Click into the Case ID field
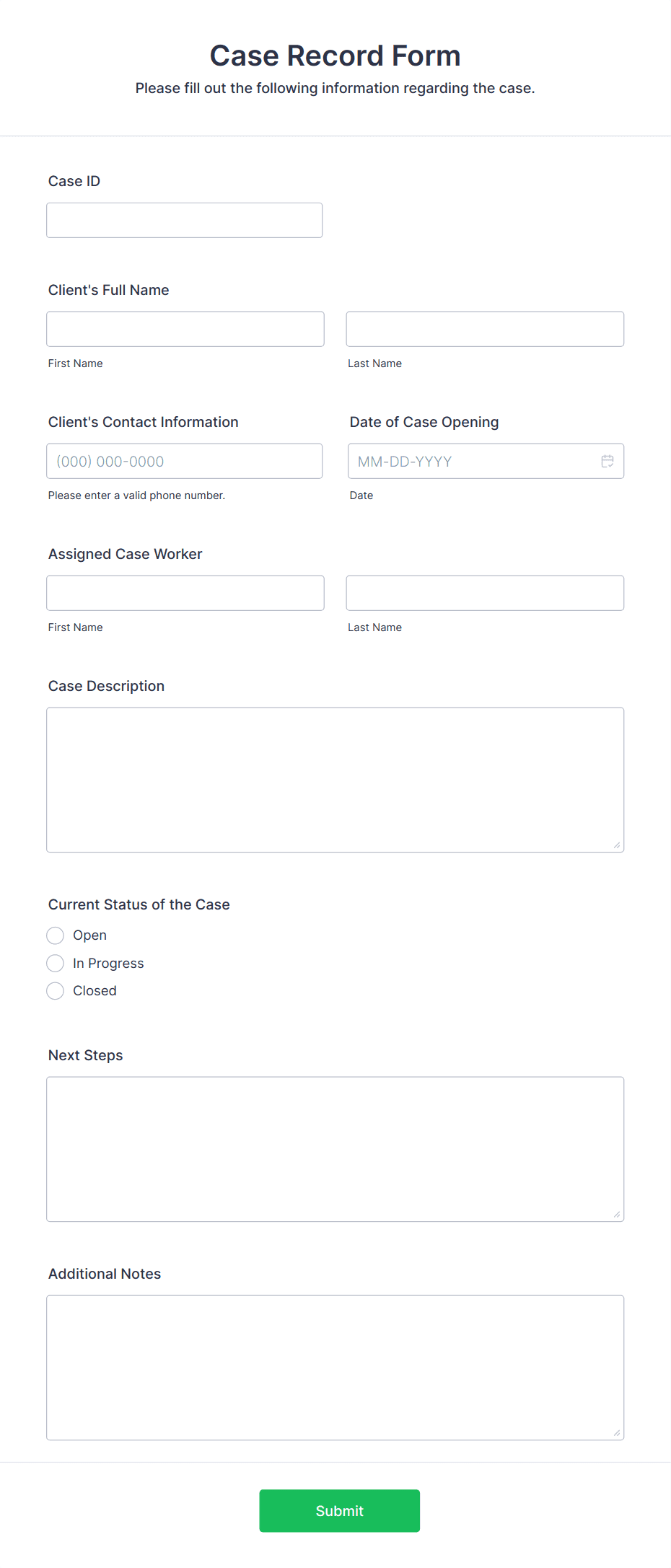671x1568 pixels. point(184,219)
